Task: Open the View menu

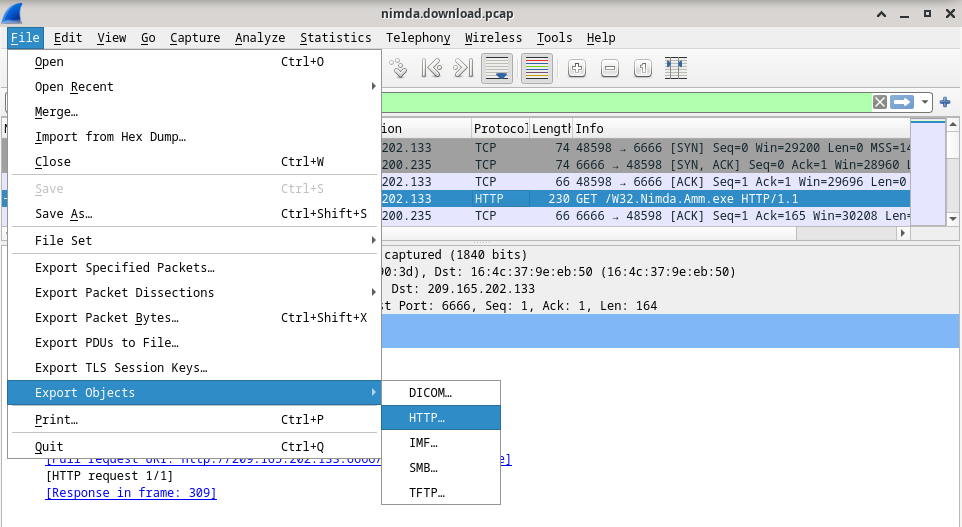Action: [112, 38]
